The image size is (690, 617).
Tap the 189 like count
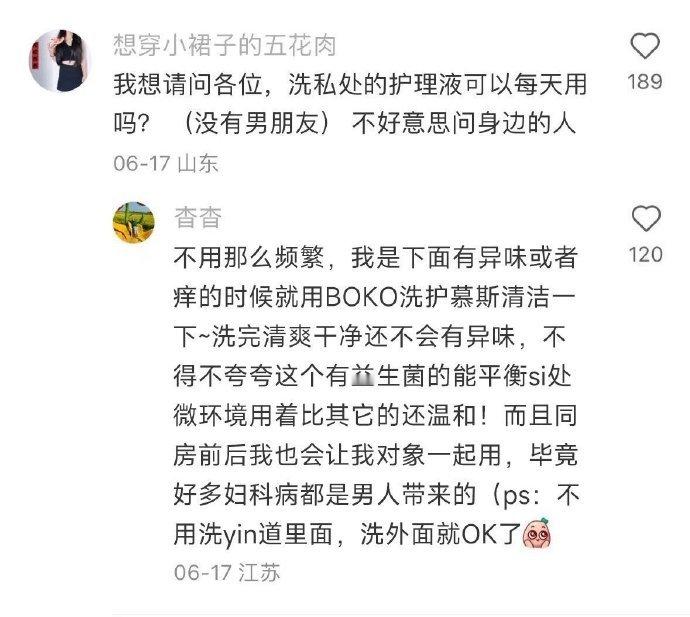pyautogui.click(x=645, y=82)
